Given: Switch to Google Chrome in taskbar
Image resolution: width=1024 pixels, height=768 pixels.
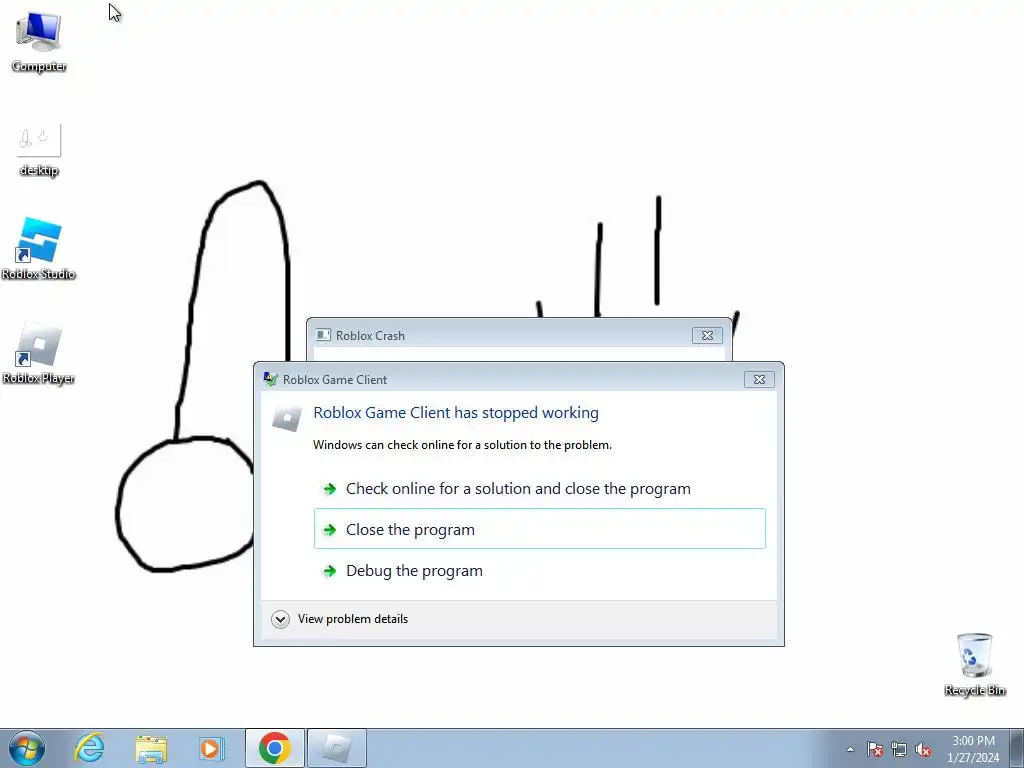Looking at the screenshot, I should coord(275,748).
